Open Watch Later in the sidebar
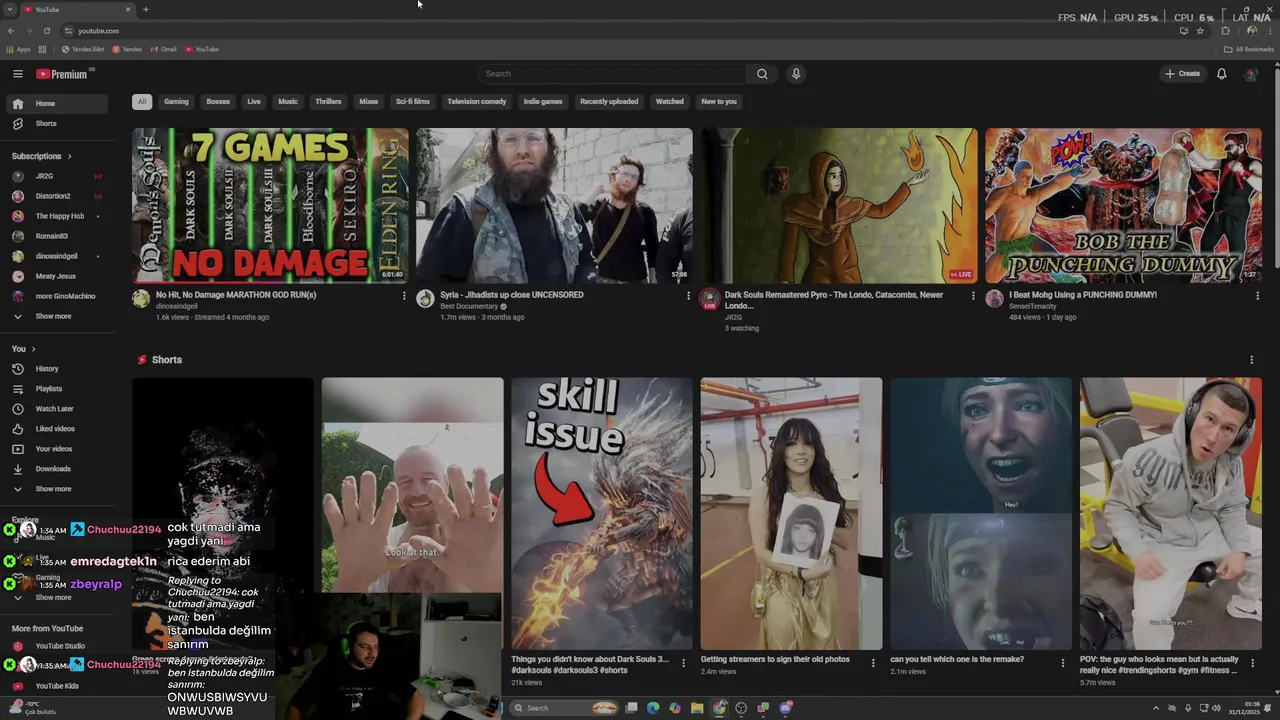The image size is (1280, 720). click(57, 409)
